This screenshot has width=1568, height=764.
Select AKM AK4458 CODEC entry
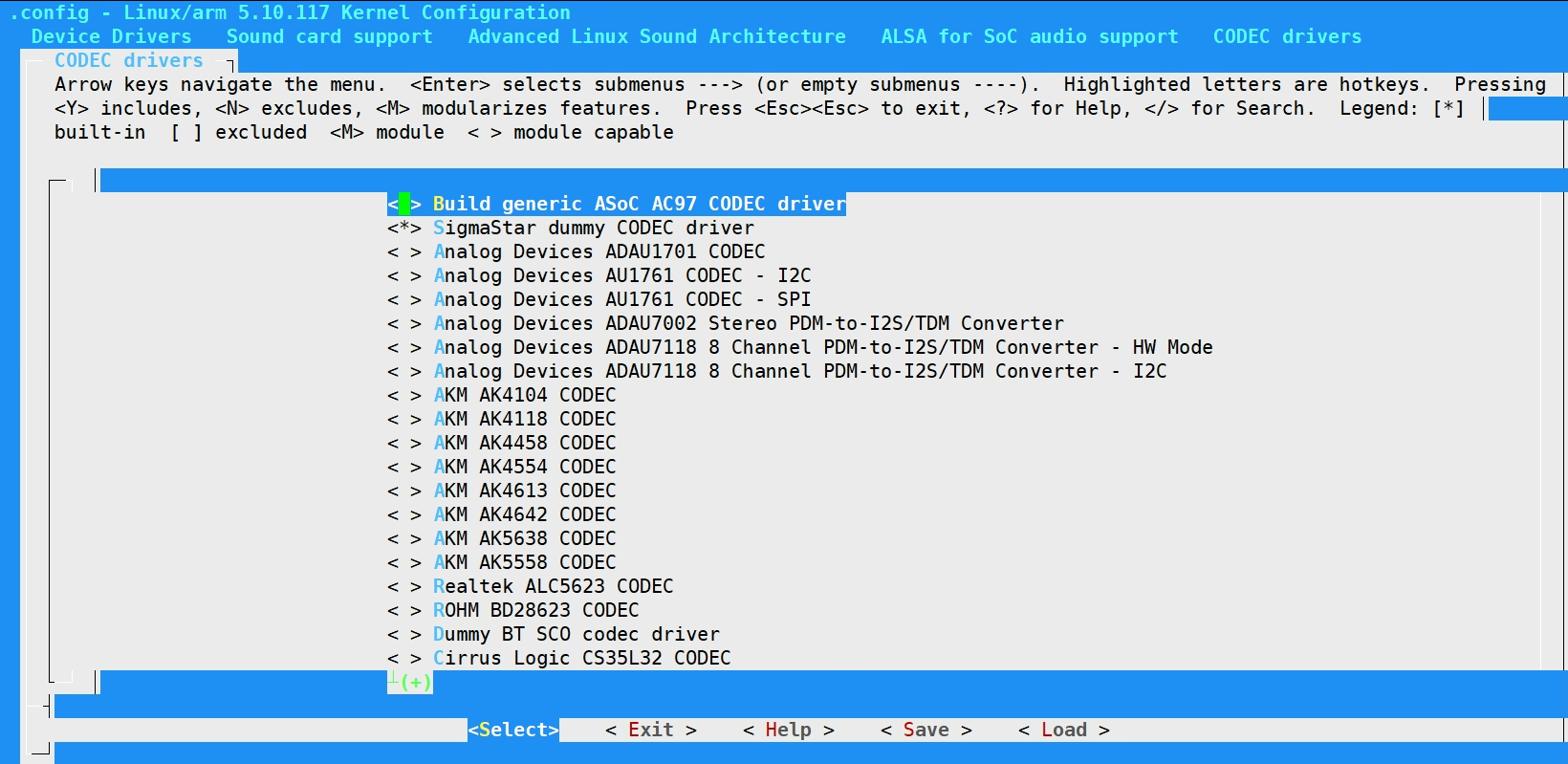[525, 443]
